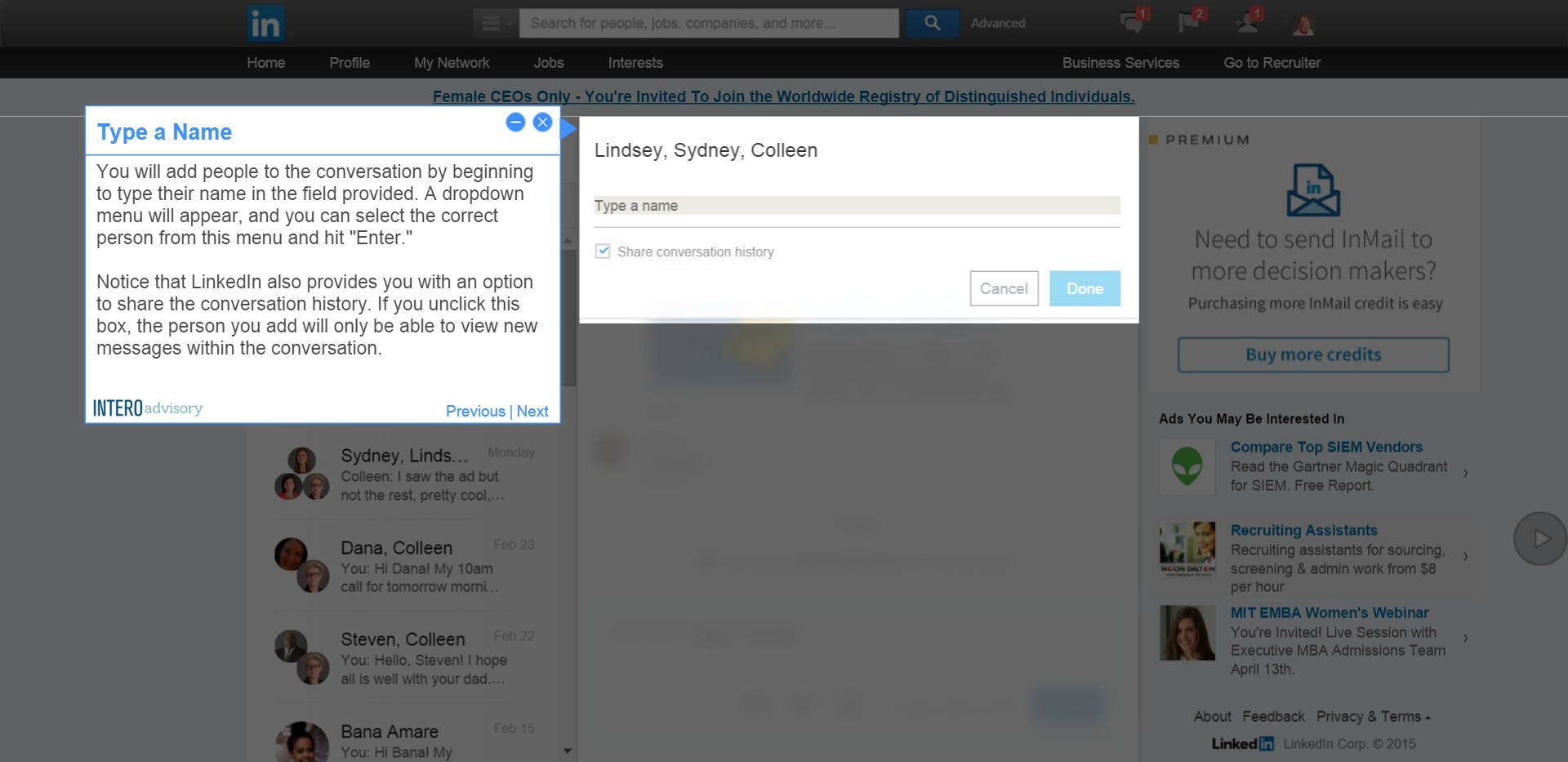The height and width of the screenshot is (762, 1568).
Task: Click the profile photo avatar in header
Action: pos(1303,24)
